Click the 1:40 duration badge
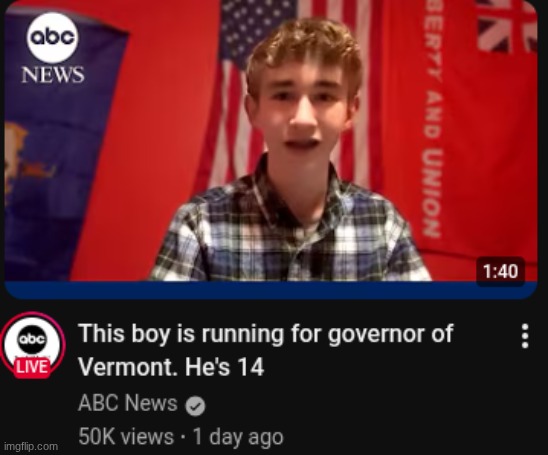 (500, 272)
